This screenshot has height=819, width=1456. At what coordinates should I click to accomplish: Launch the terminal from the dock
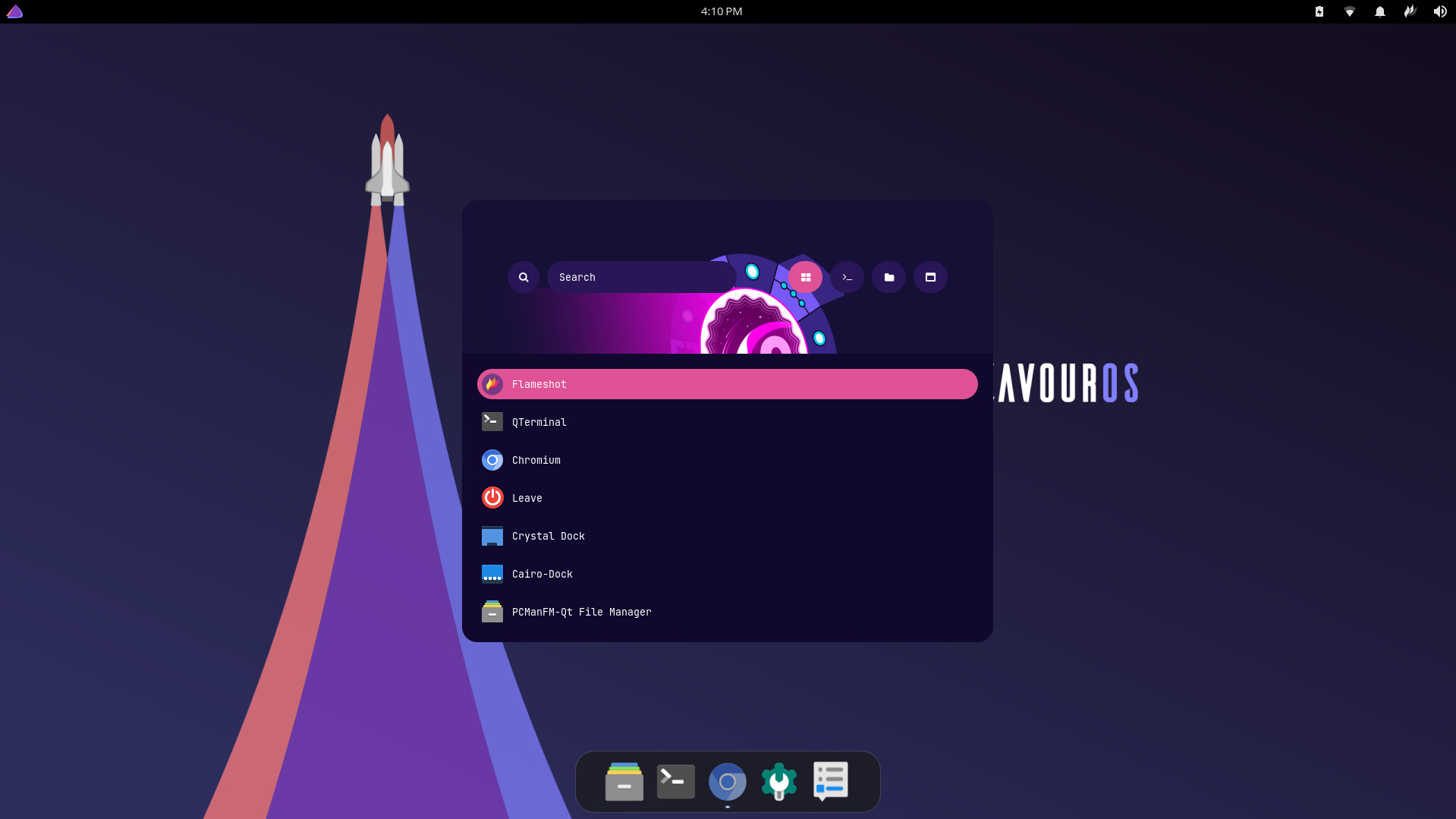pyautogui.click(x=675, y=781)
